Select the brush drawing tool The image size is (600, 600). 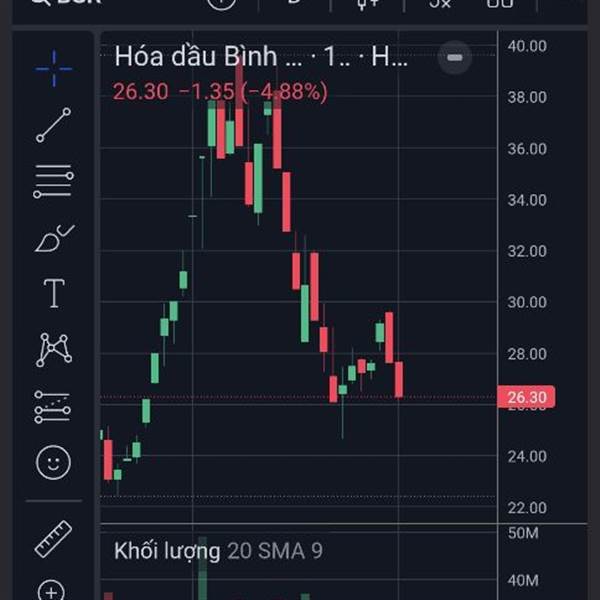[53, 238]
